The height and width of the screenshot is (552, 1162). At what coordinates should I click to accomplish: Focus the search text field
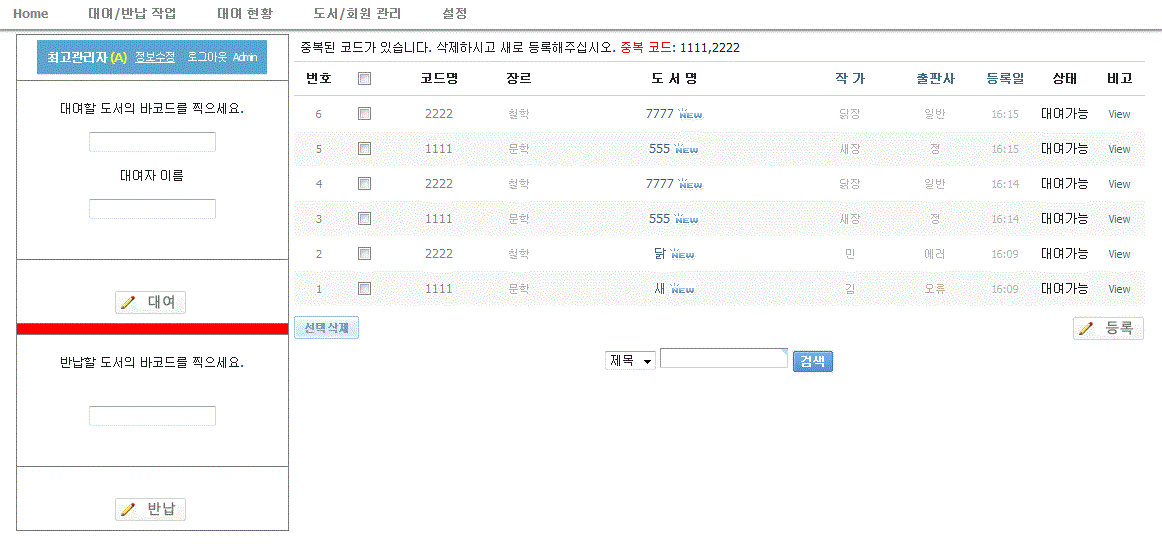tap(723, 359)
